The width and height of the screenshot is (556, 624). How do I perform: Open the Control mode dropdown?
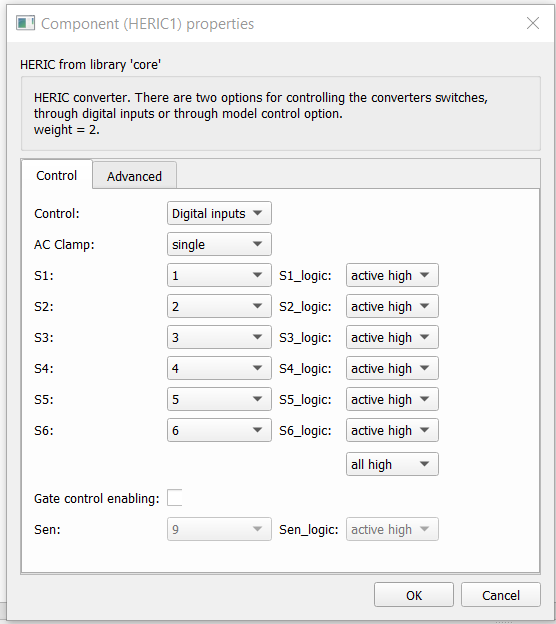(219, 213)
